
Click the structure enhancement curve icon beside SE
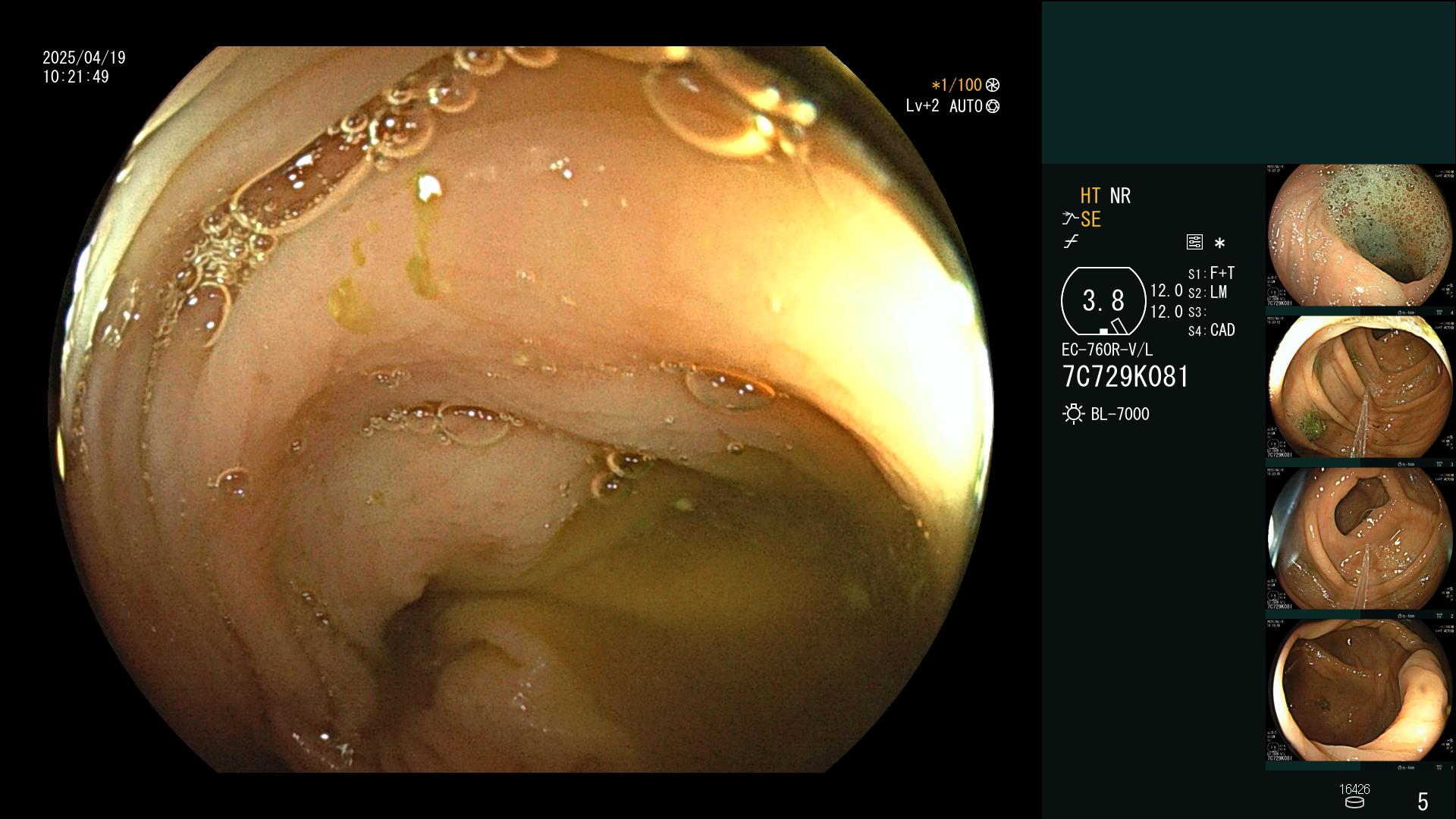click(1069, 219)
